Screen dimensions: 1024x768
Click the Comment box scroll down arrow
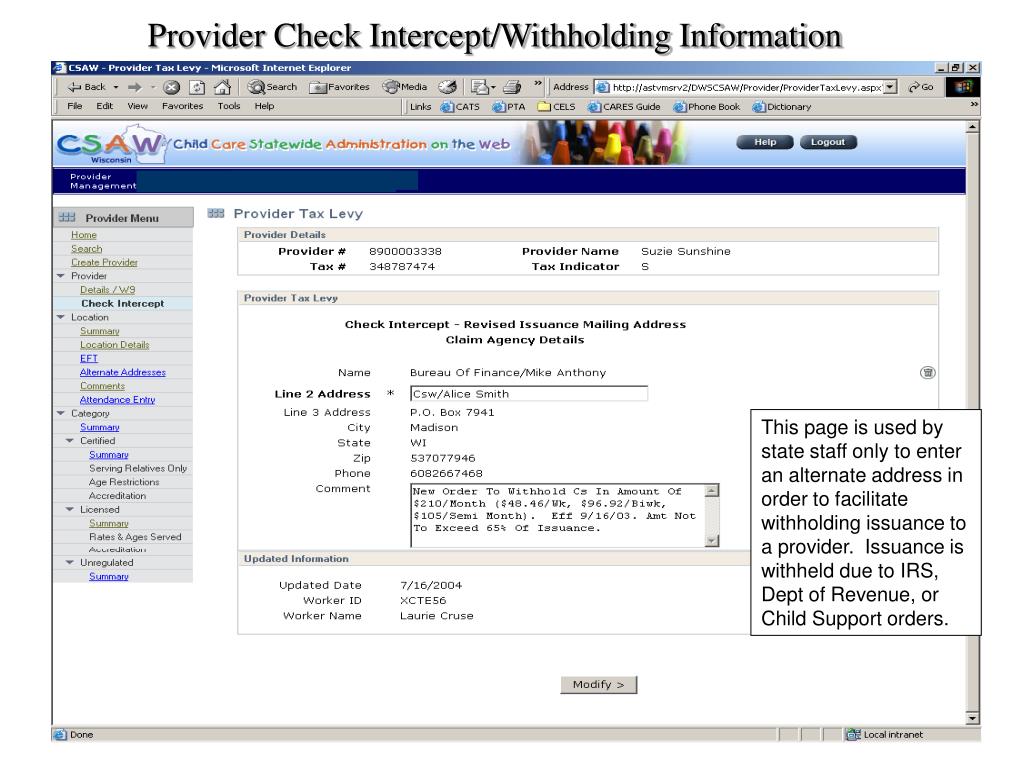pos(712,541)
